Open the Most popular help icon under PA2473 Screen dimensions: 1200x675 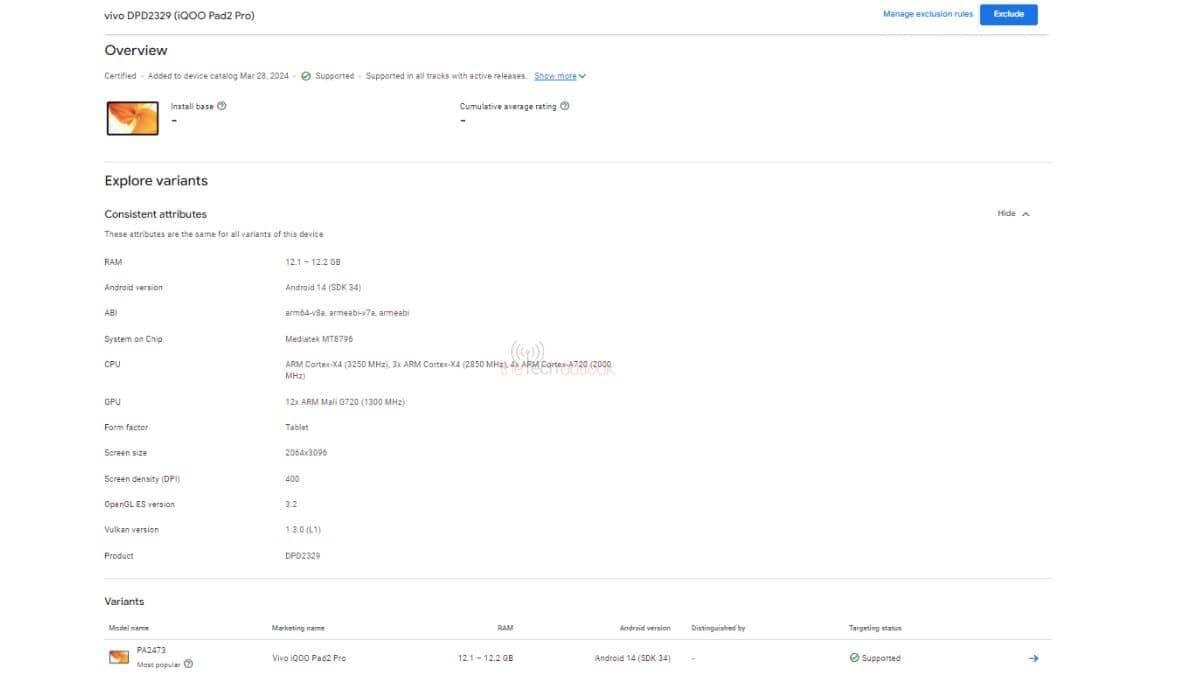pyautogui.click(x=187, y=664)
